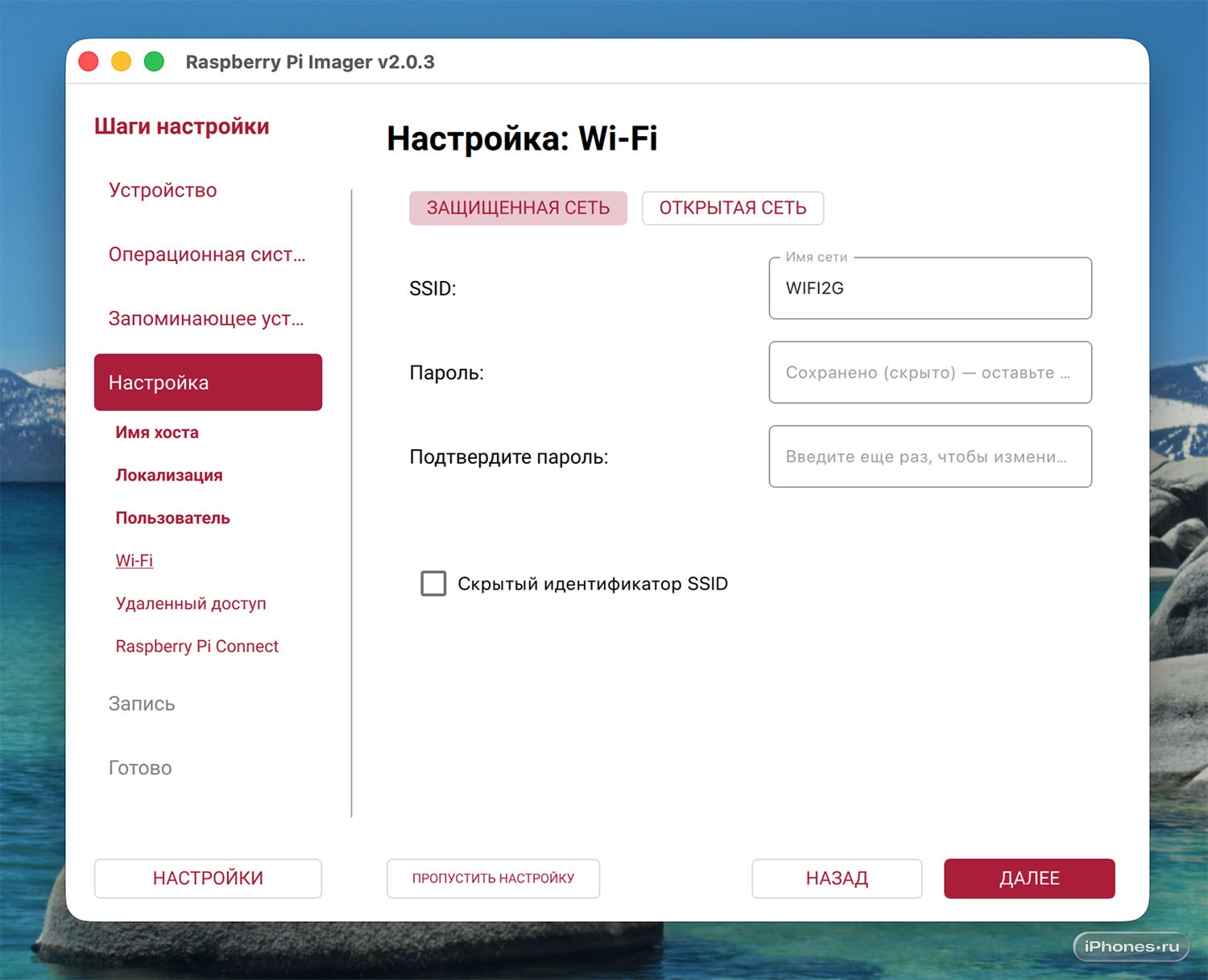Check the hidden SSID checkbox
Viewport: 1208px width, 980px height.
[x=433, y=583]
